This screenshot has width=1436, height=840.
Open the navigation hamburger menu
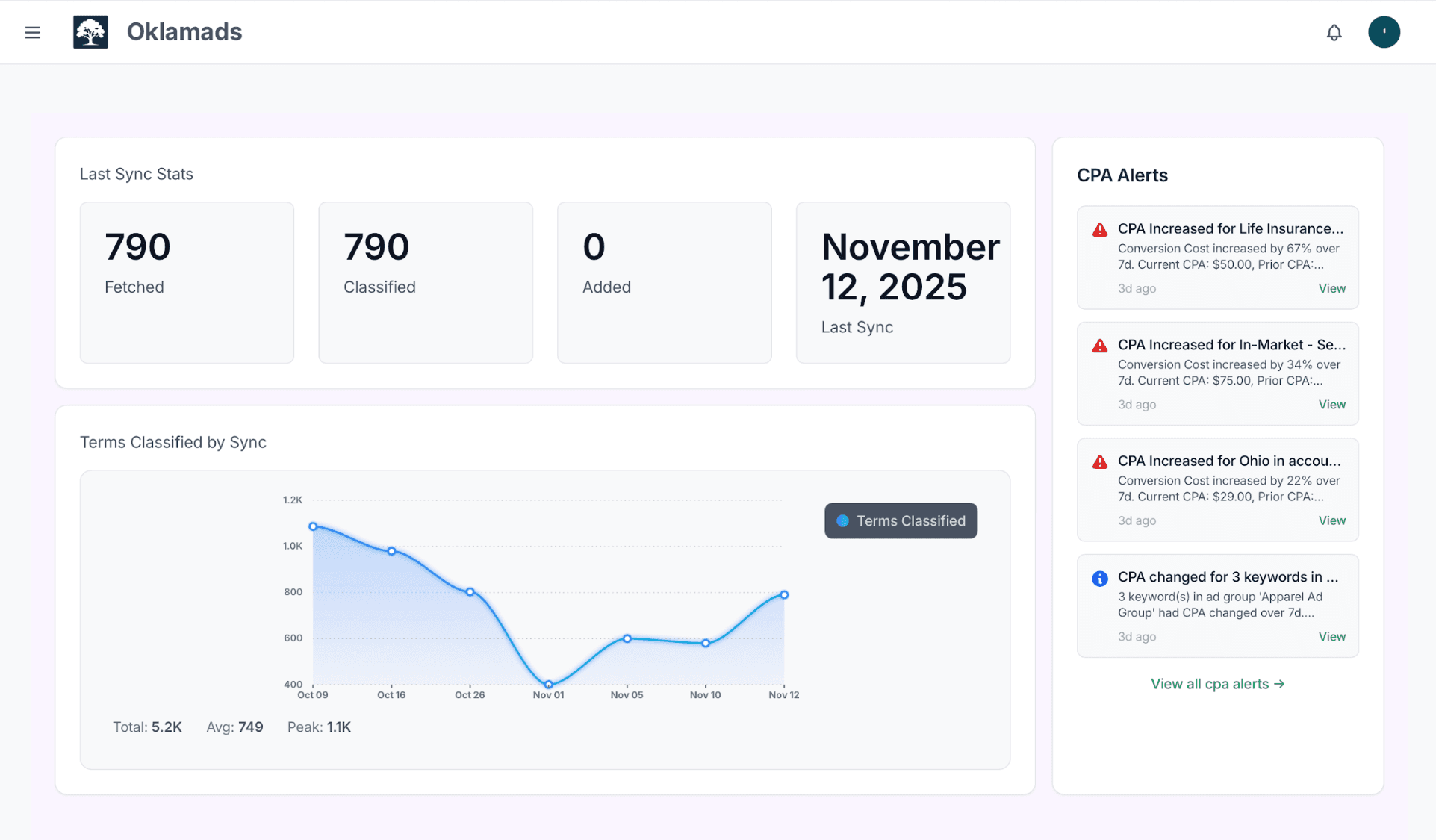[32, 32]
